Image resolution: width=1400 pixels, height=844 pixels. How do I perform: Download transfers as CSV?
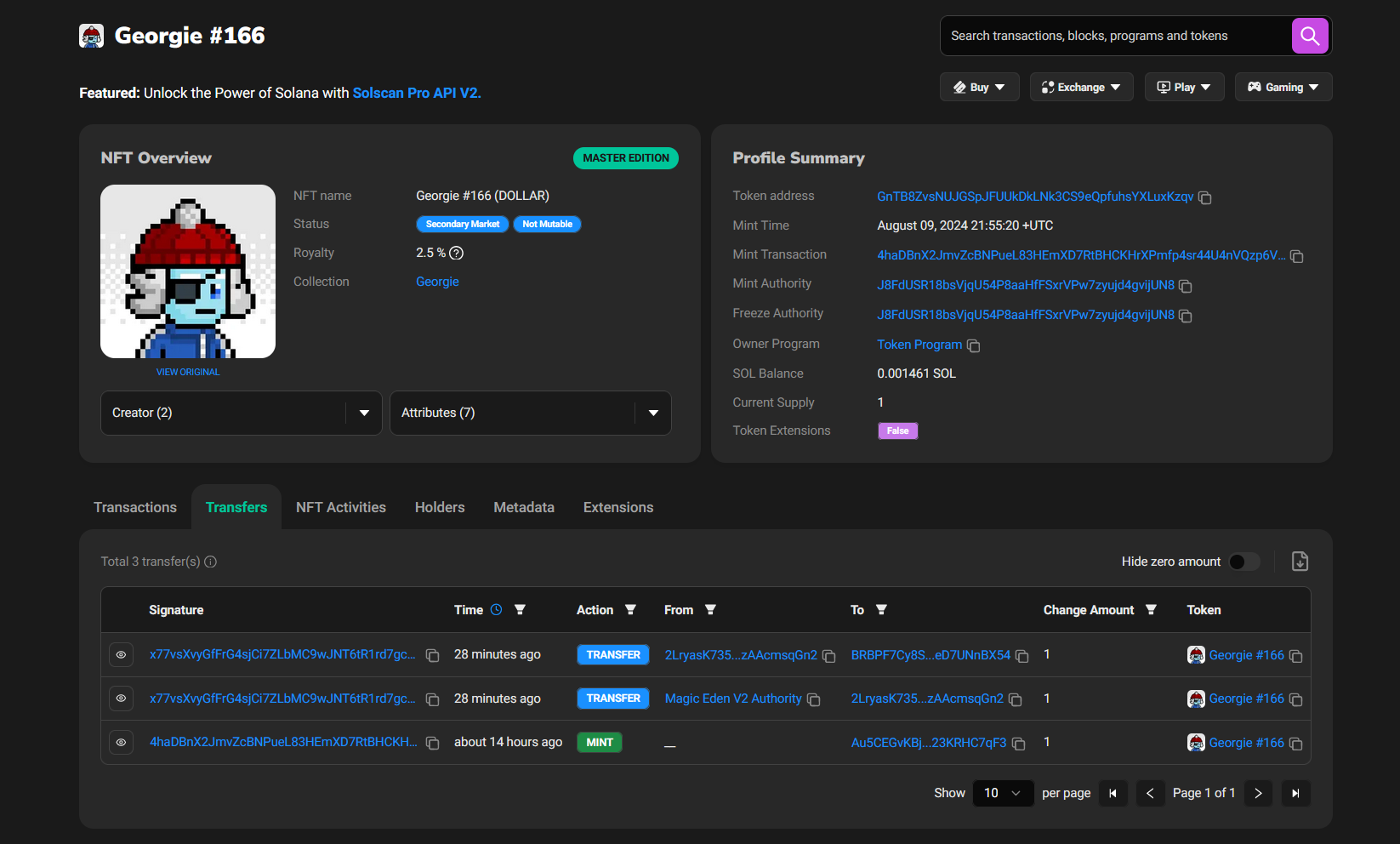tap(1300, 562)
